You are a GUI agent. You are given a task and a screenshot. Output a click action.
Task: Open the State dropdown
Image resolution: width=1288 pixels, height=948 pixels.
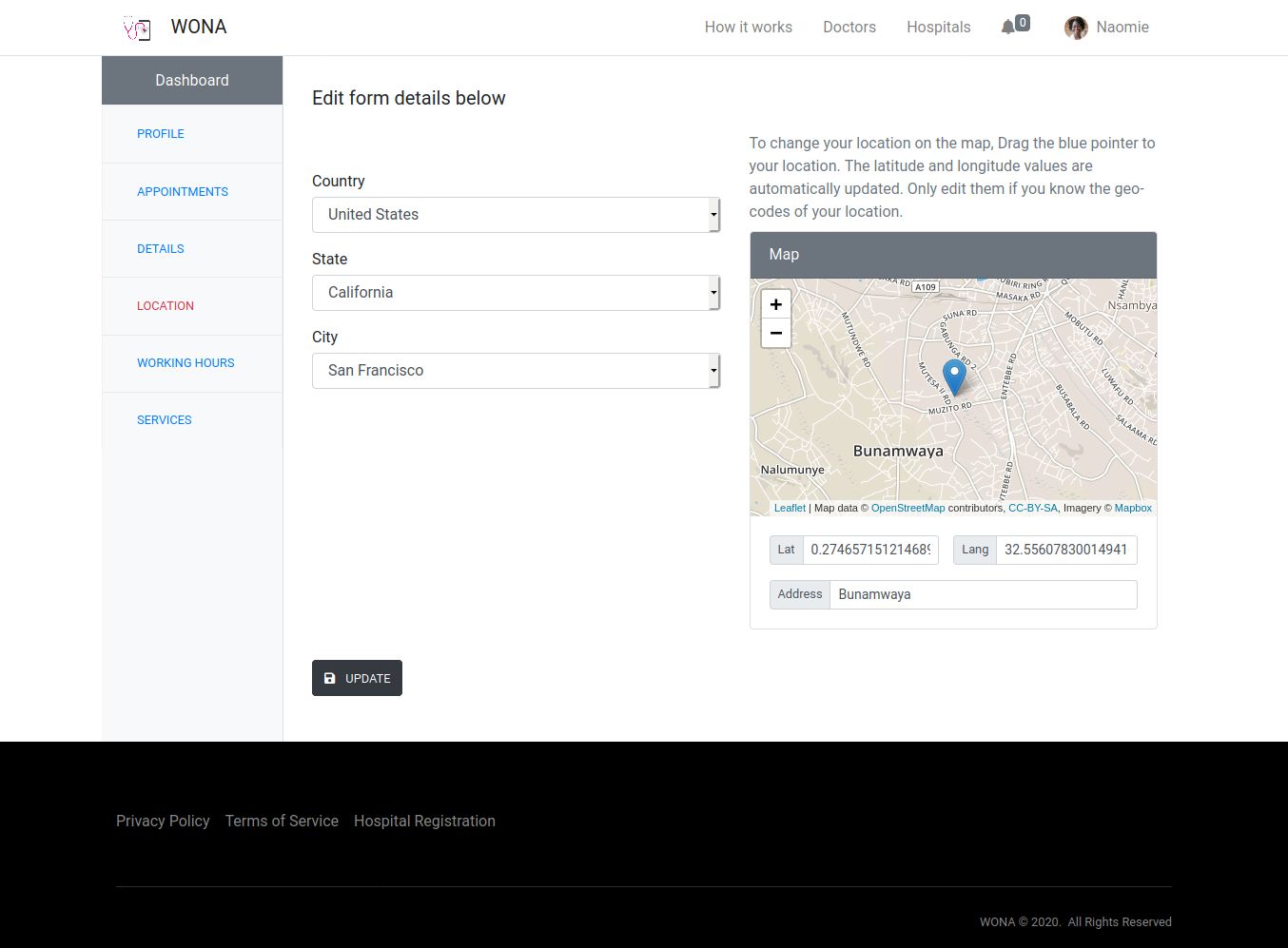pyautogui.click(x=516, y=293)
